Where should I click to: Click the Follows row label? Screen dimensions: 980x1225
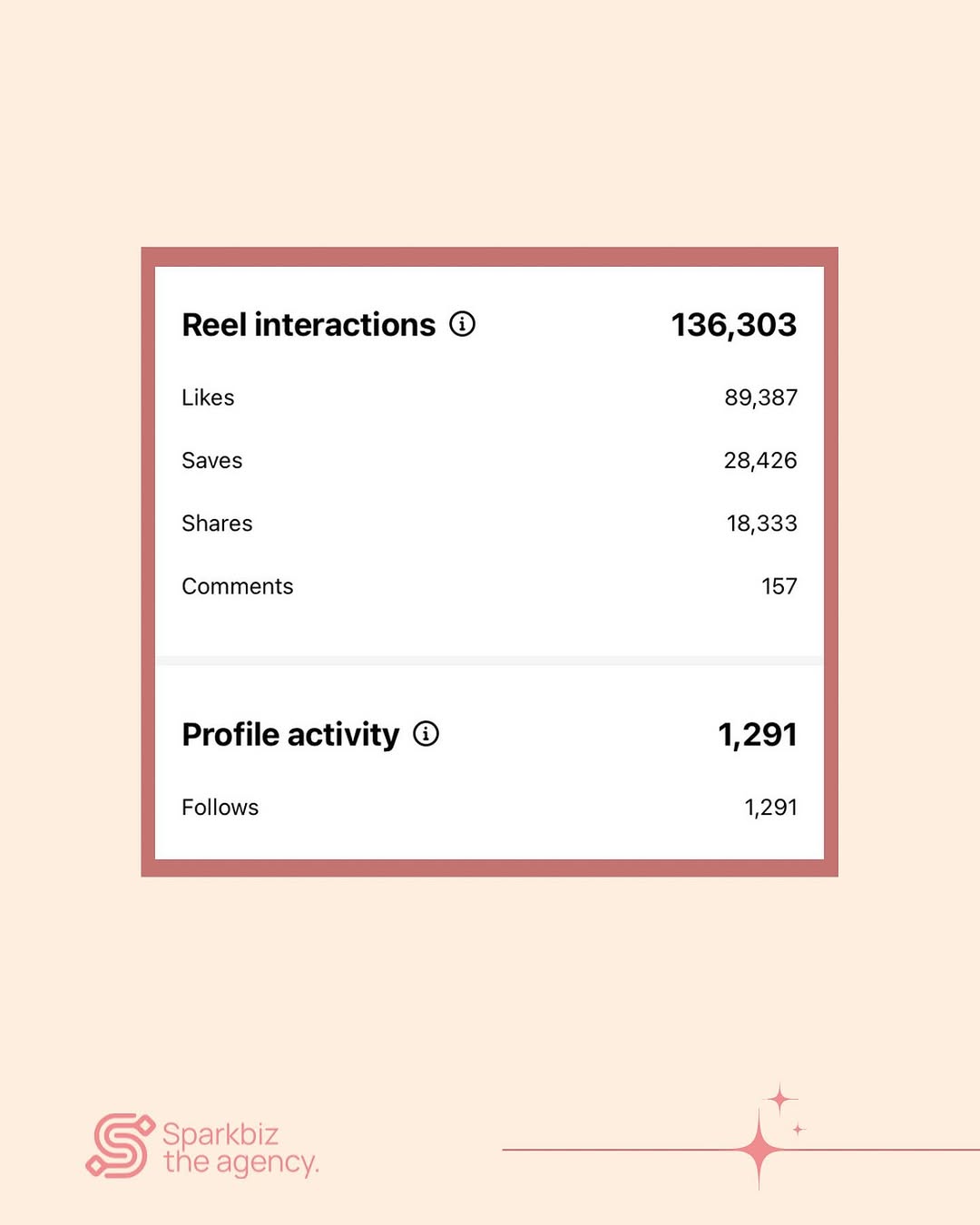click(x=220, y=808)
